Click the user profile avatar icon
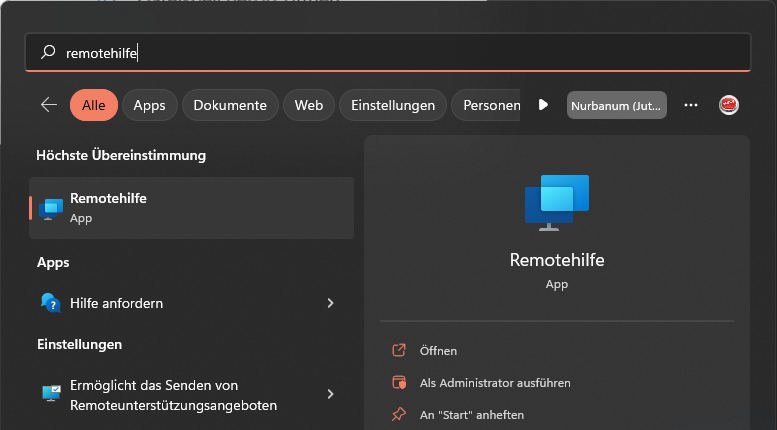Viewport: 777px width, 430px height. click(729, 105)
